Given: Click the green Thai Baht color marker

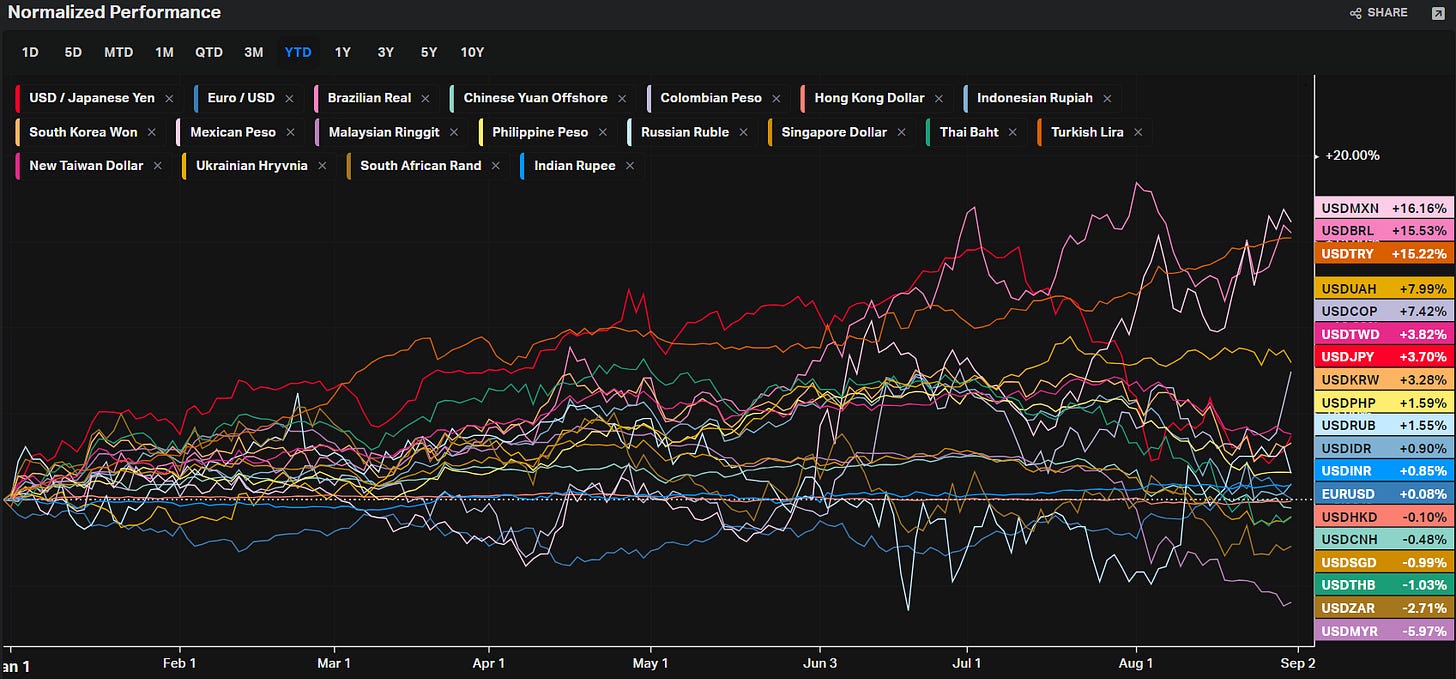Looking at the screenshot, I should coord(929,132).
